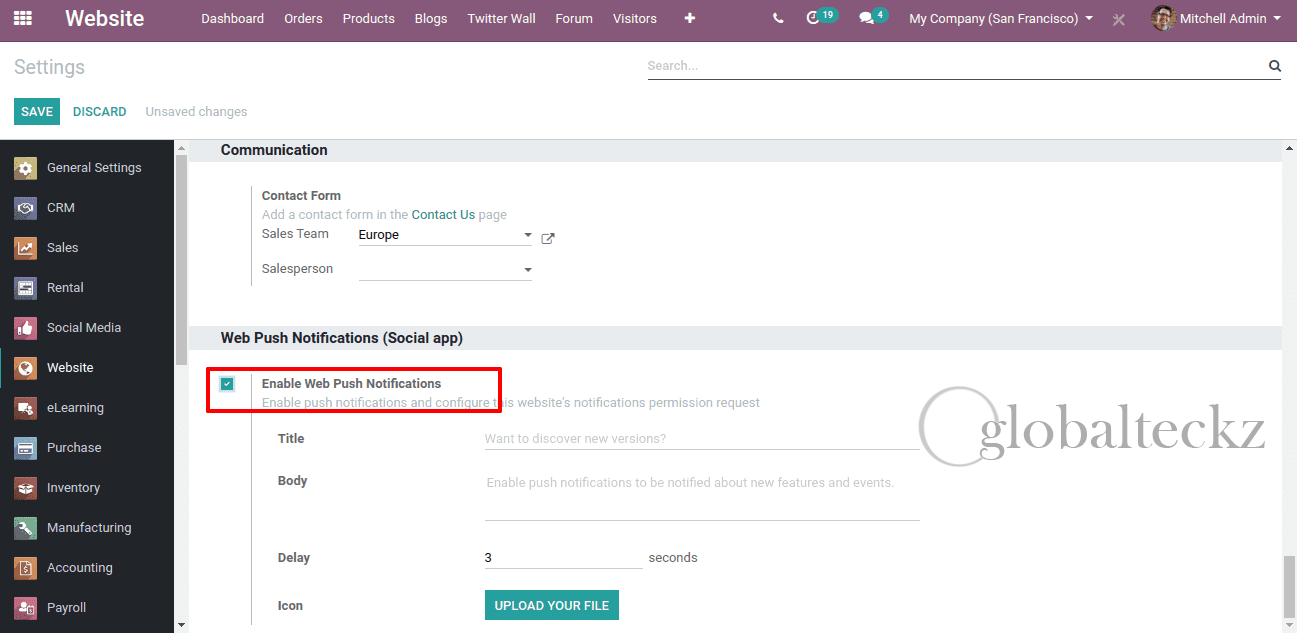
Task: Open the apps grid menu
Action: point(22,18)
